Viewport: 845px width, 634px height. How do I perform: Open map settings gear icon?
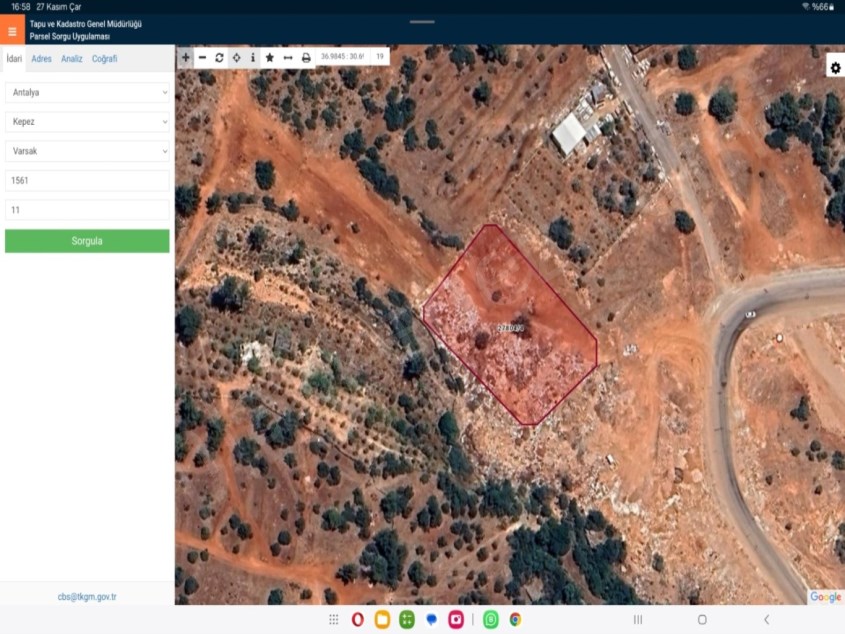834,67
